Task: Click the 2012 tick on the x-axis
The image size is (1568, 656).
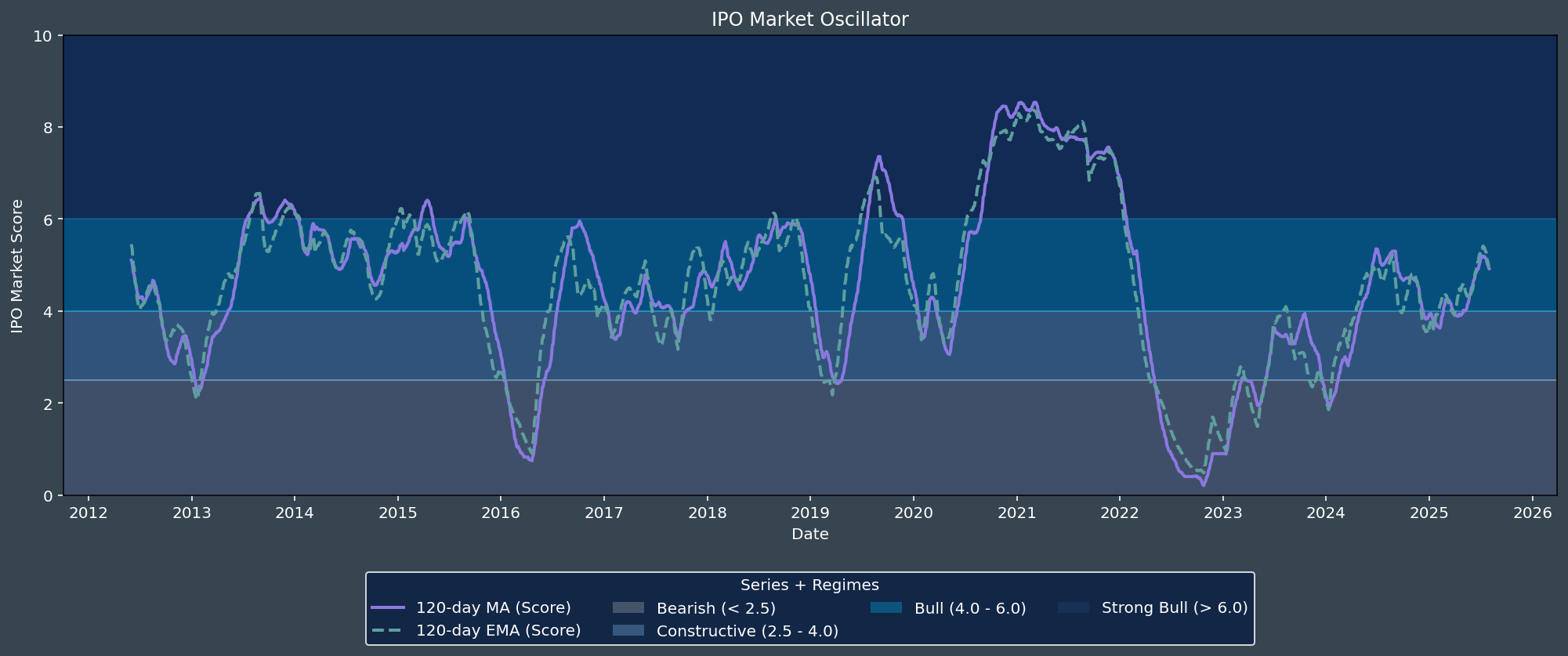Action: [89, 513]
